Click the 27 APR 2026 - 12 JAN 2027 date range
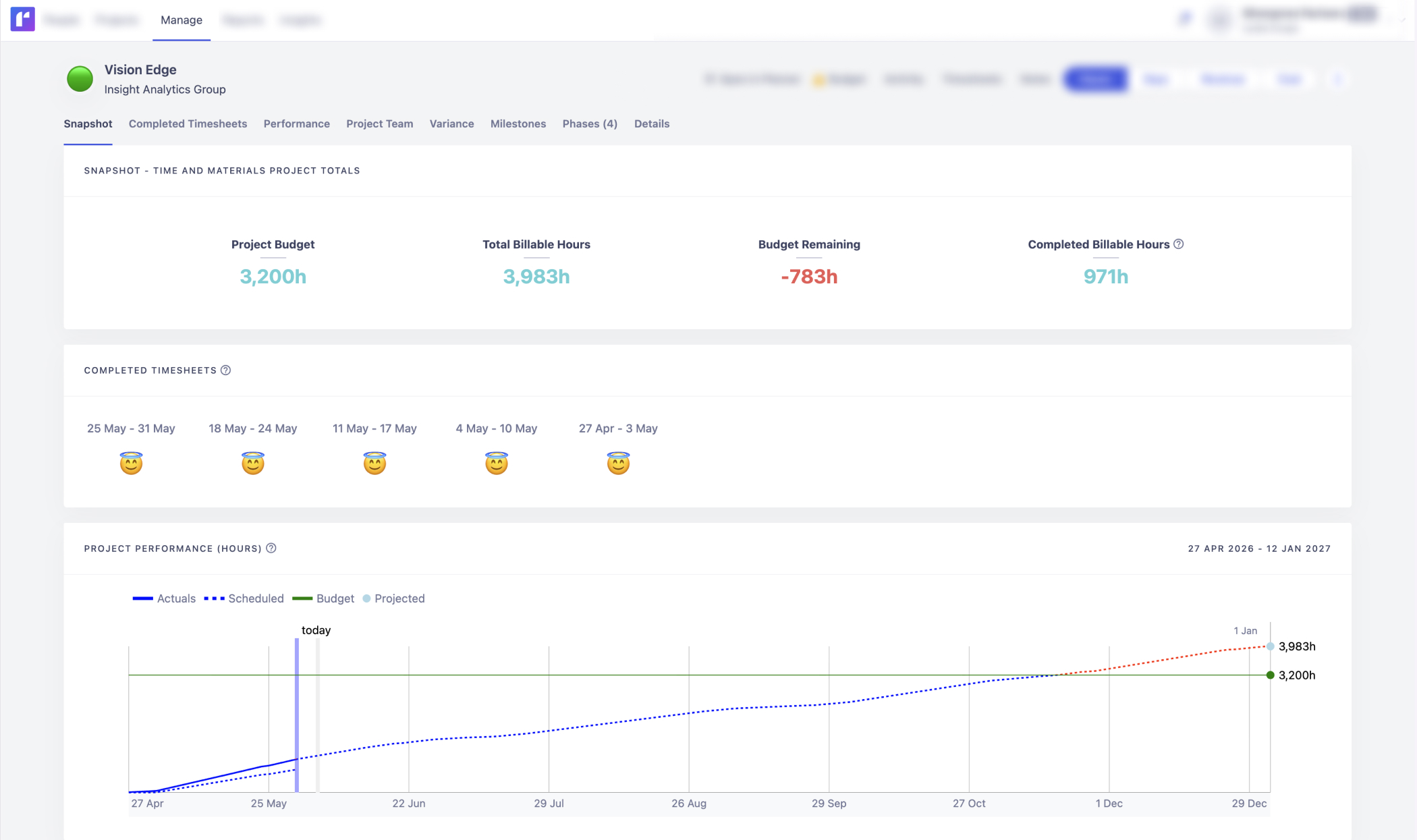Viewport: 1417px width, 840px height. pos(1259,549)
